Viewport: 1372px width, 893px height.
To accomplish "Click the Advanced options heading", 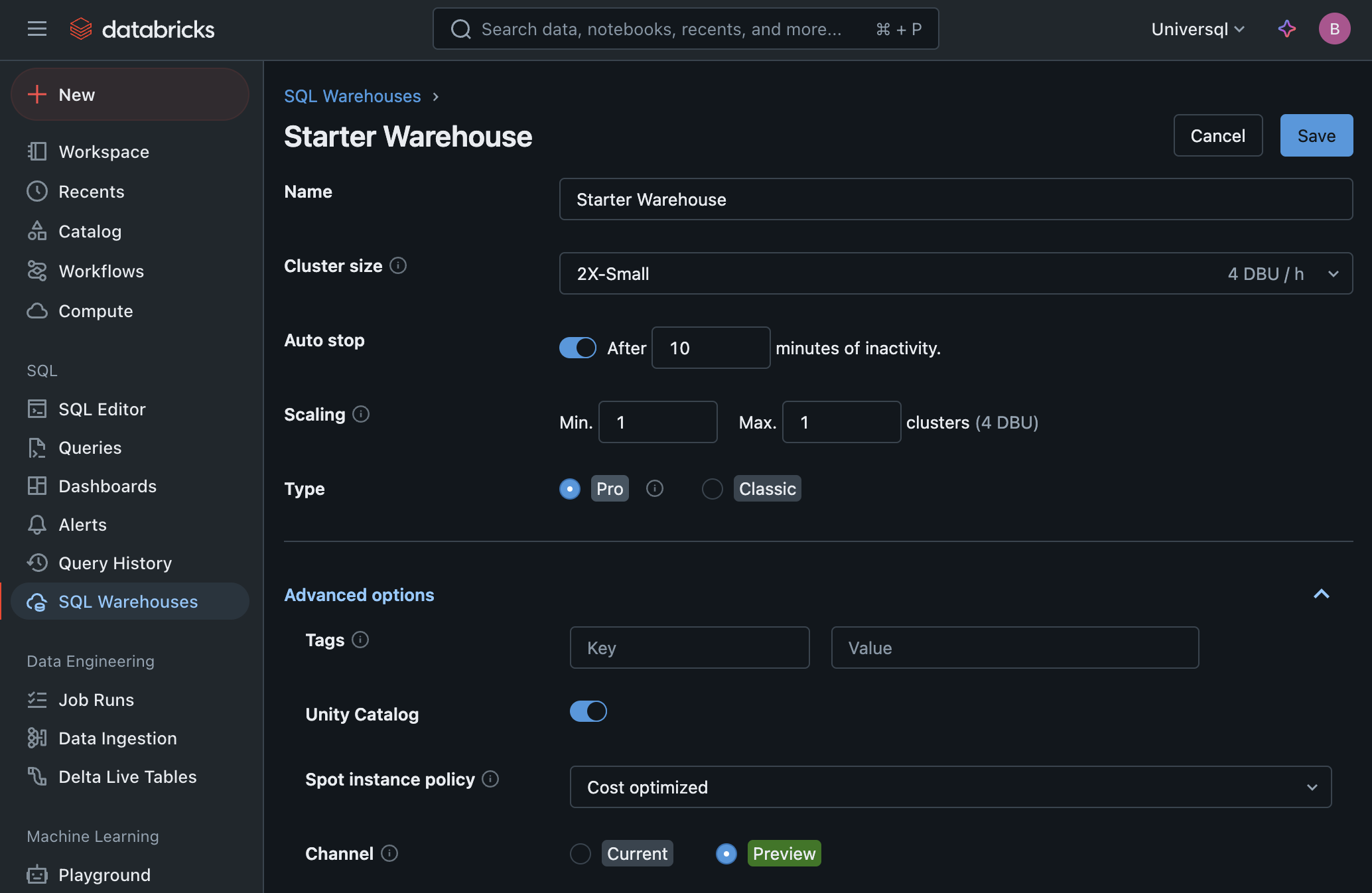I will (x=359, y=595).
